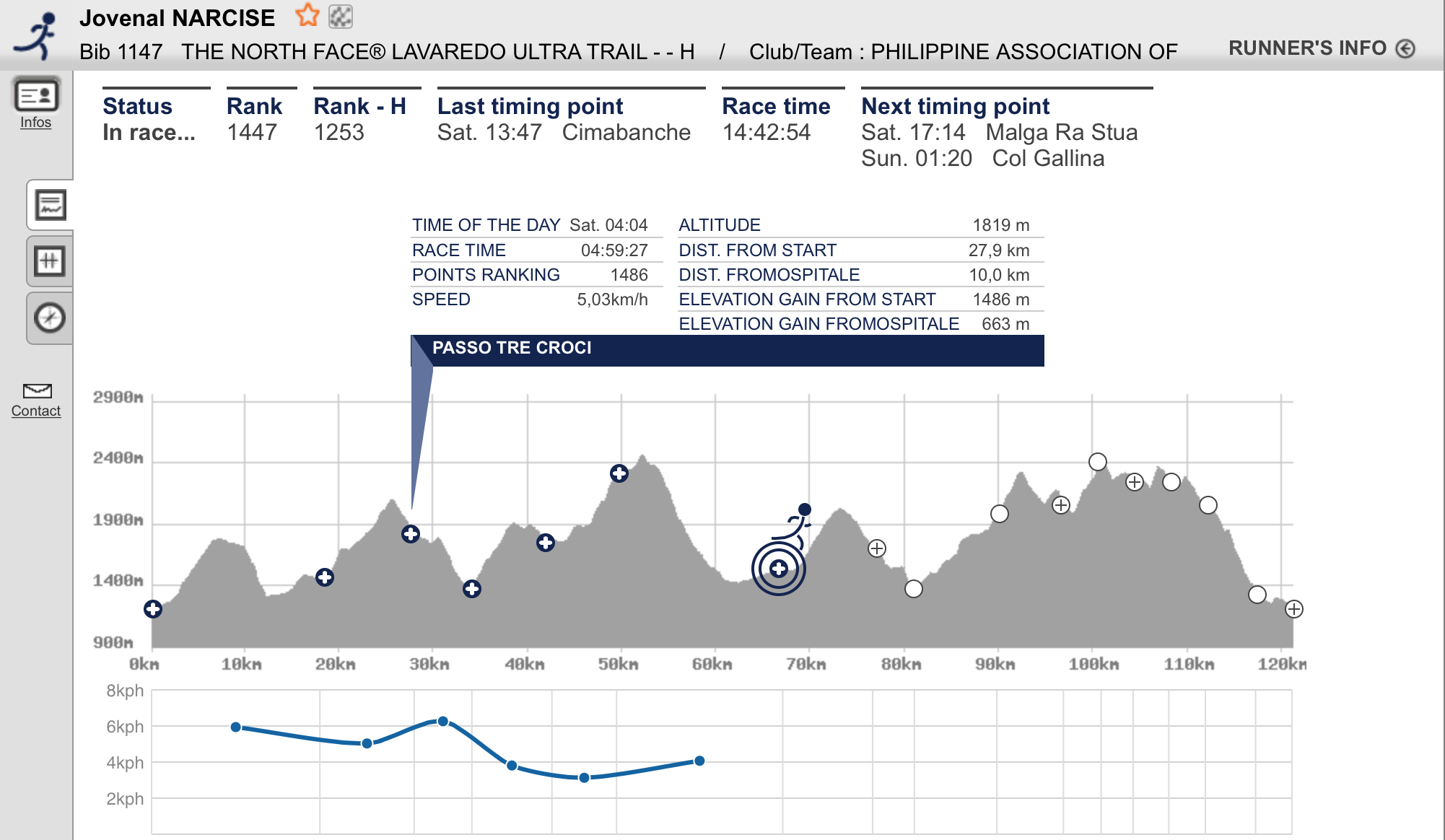Image resolution: width=1445 pixels, height=840 pixels.
Task: Click the Cimabanche current position target marker
Action: (778, 569)
